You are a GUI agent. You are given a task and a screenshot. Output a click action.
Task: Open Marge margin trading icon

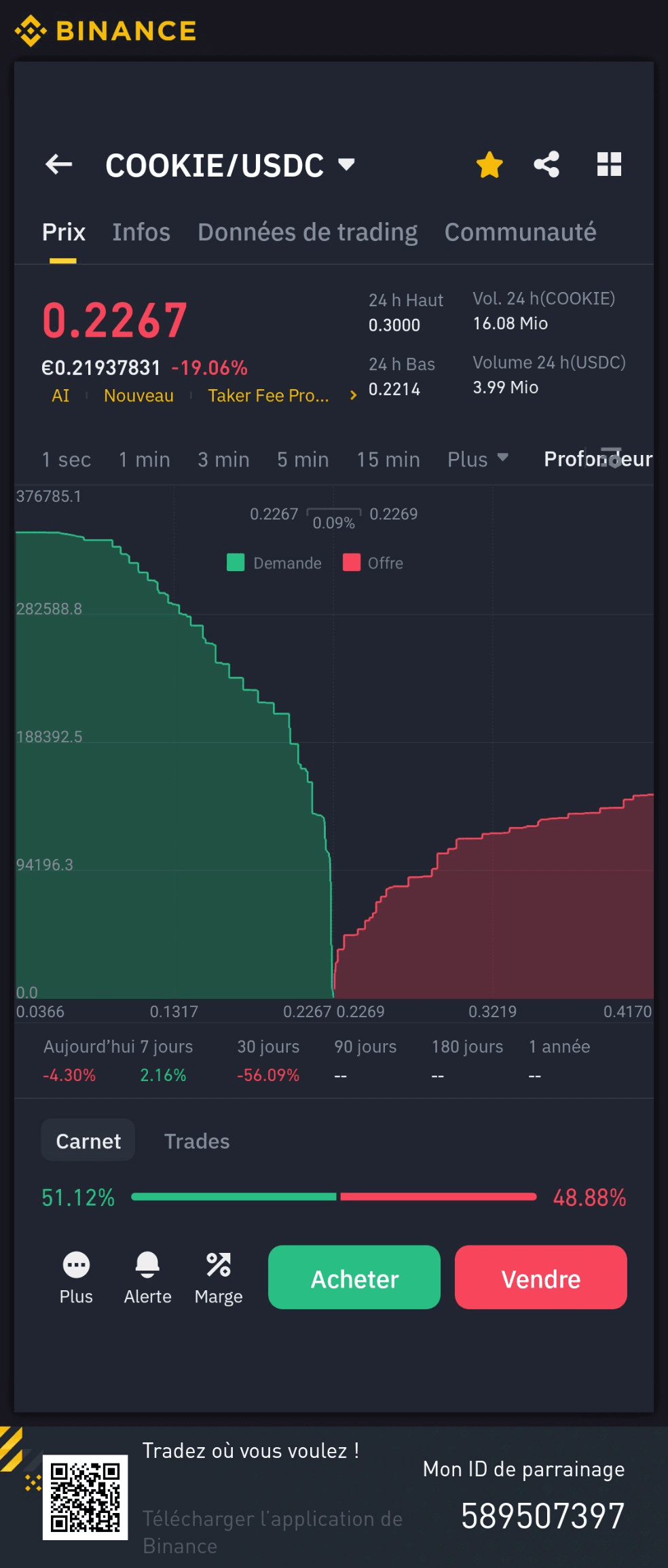tap(219, 1278)
